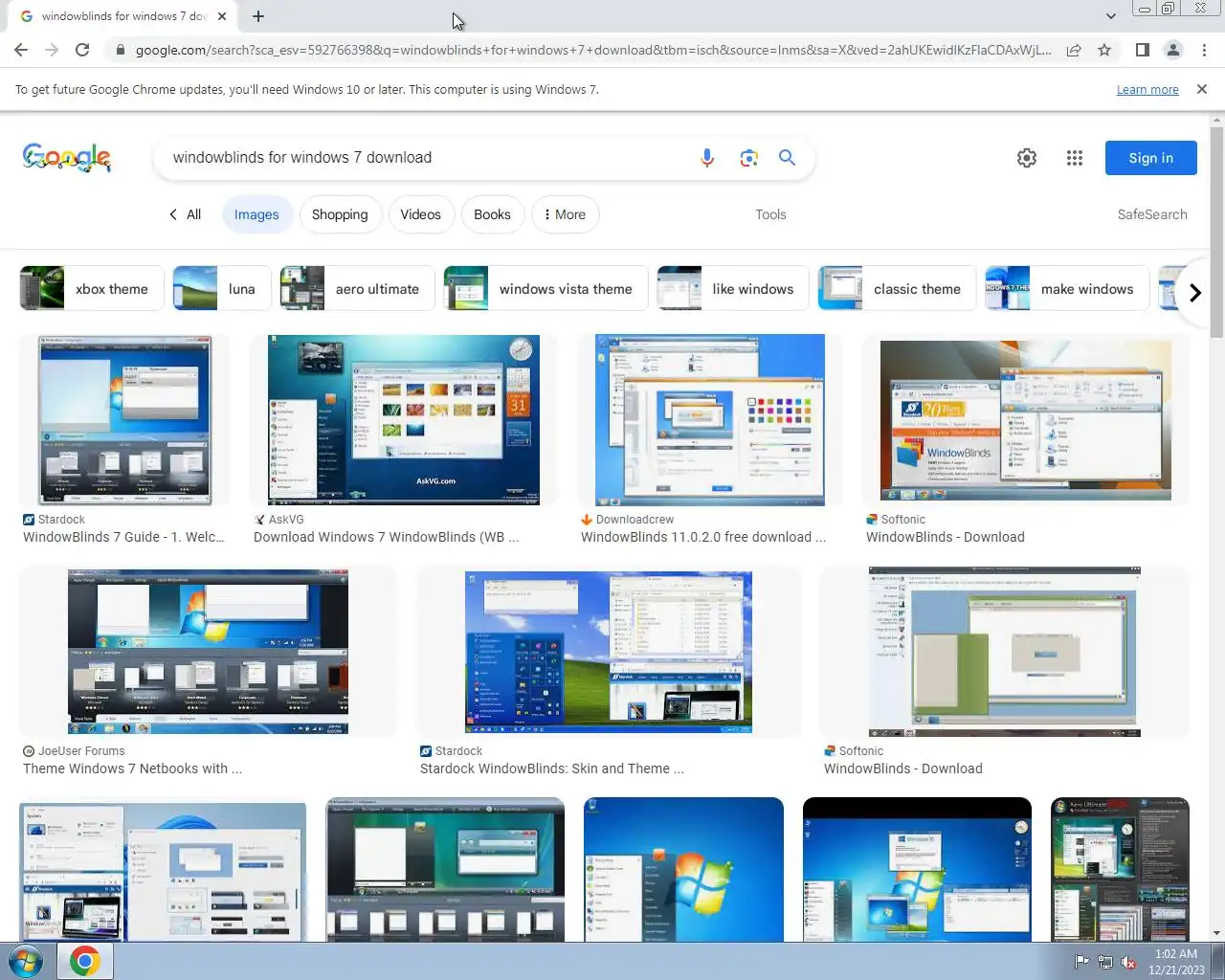Close the windowblinds search tab

[222, 16]
